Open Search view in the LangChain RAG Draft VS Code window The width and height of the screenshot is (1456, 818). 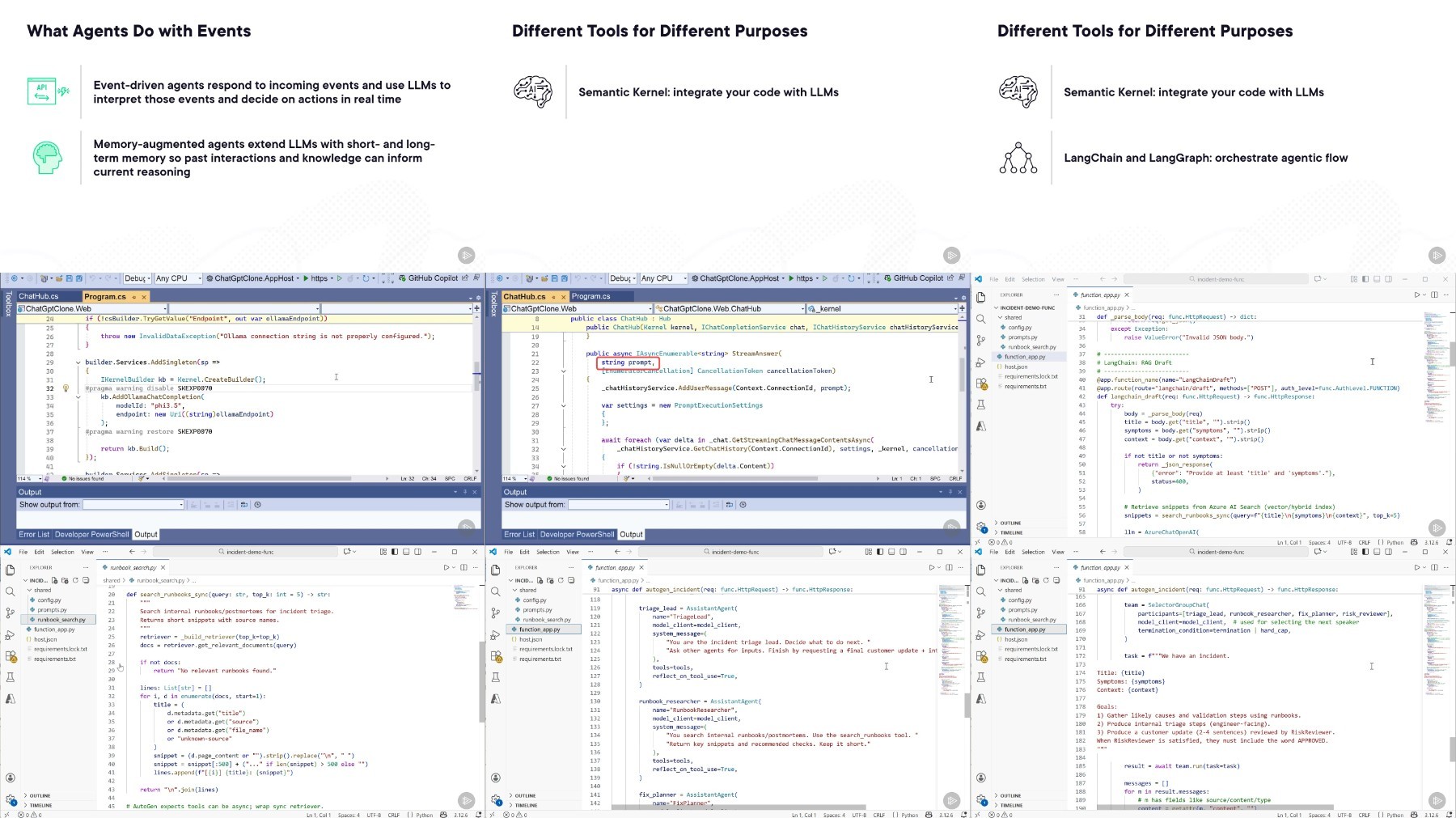click(x=981, y=319)
